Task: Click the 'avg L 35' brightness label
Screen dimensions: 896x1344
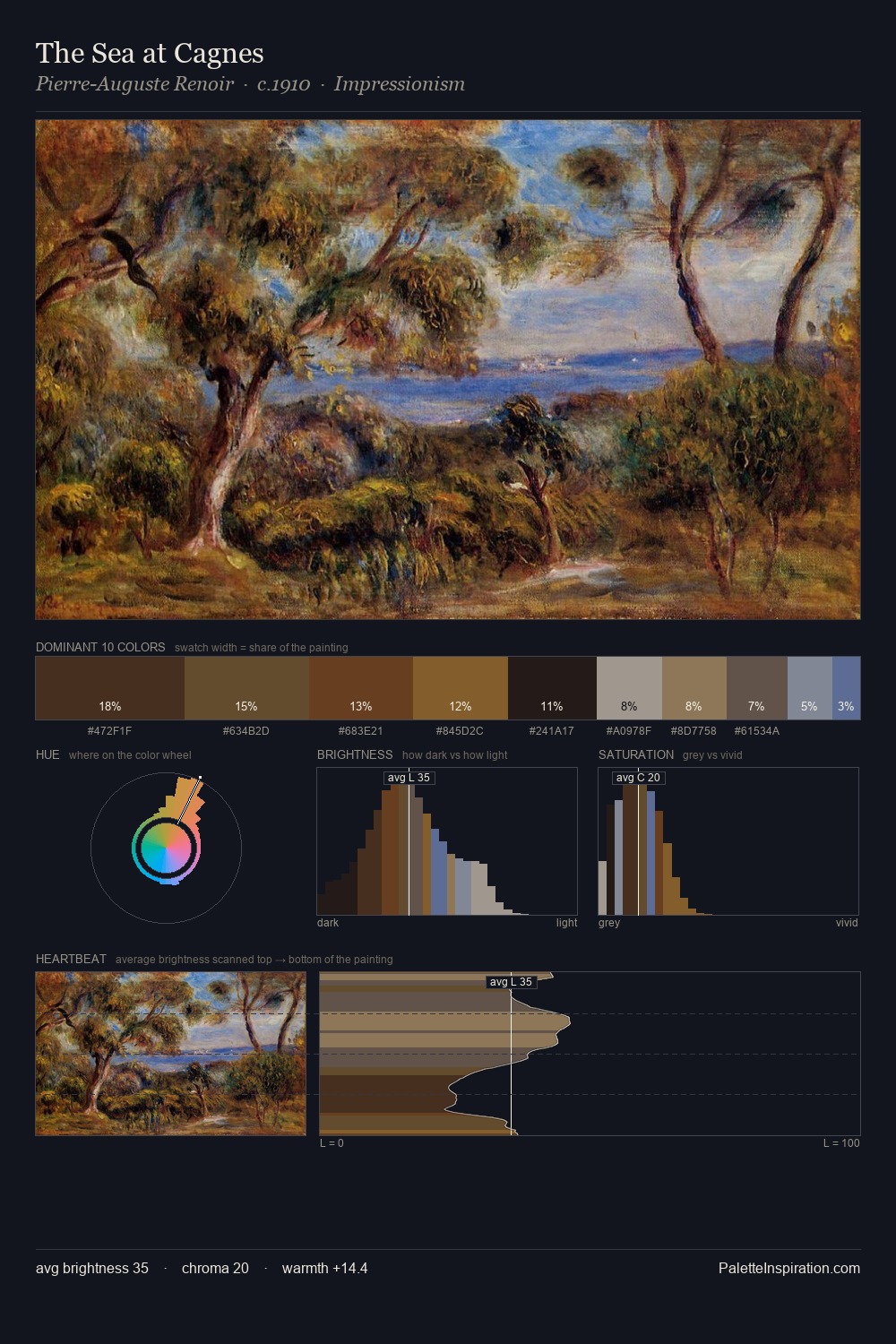Action: 409,778
